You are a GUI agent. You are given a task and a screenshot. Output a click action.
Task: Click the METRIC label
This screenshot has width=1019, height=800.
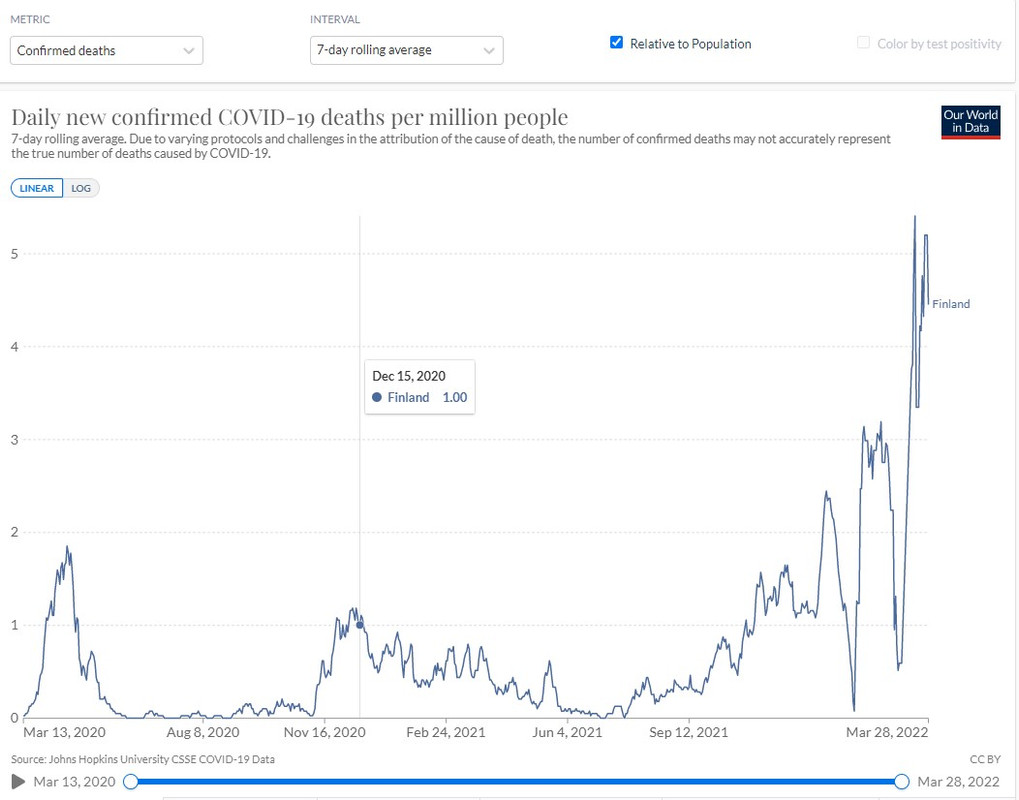click(30, 19)
